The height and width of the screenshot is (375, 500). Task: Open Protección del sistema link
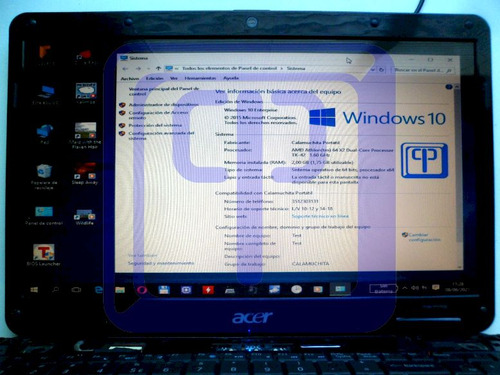(x=155, y=125)
